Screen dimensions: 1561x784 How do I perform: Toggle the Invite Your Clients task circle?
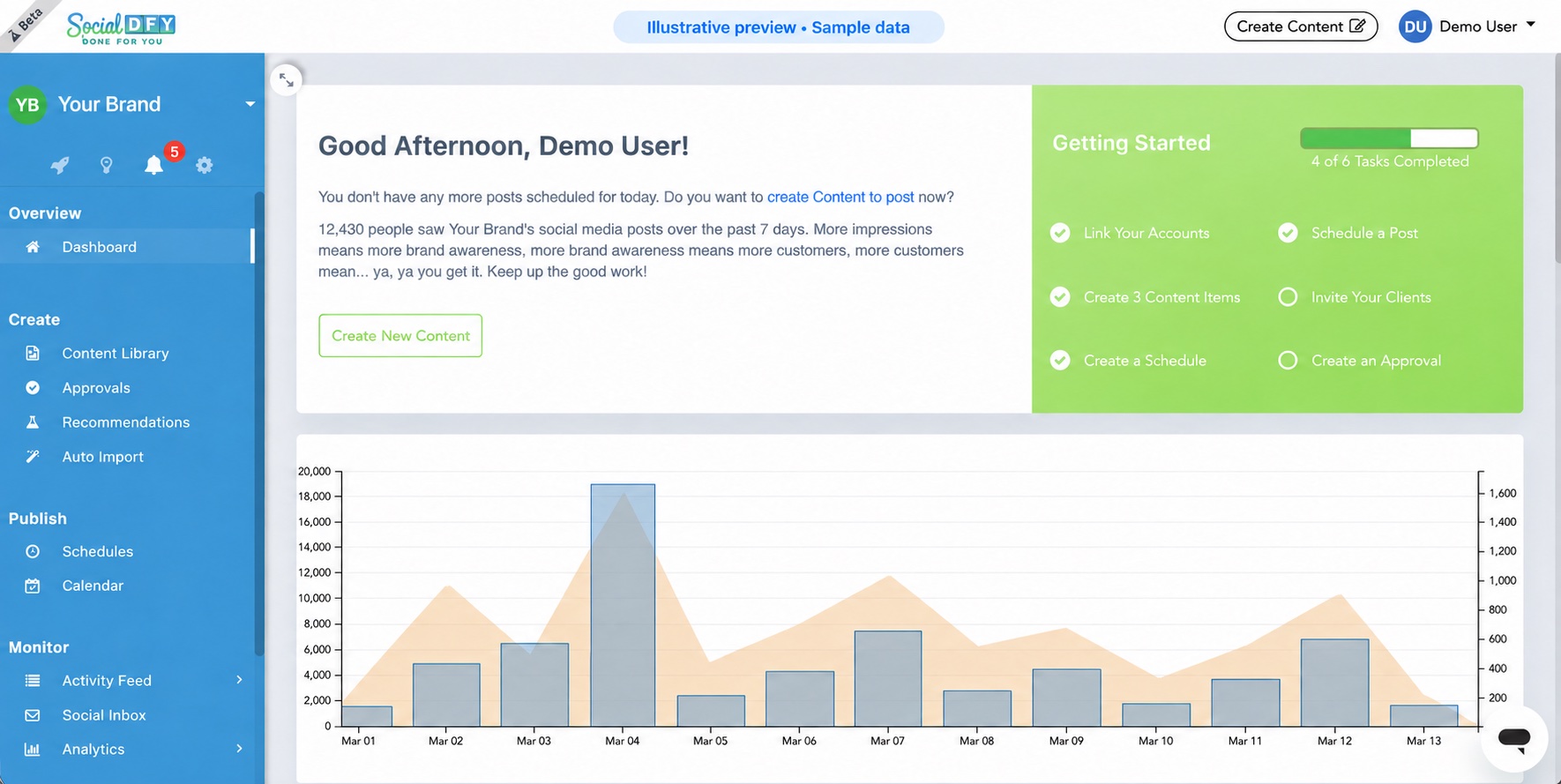pyautogui.click(x=1288, y=297)
